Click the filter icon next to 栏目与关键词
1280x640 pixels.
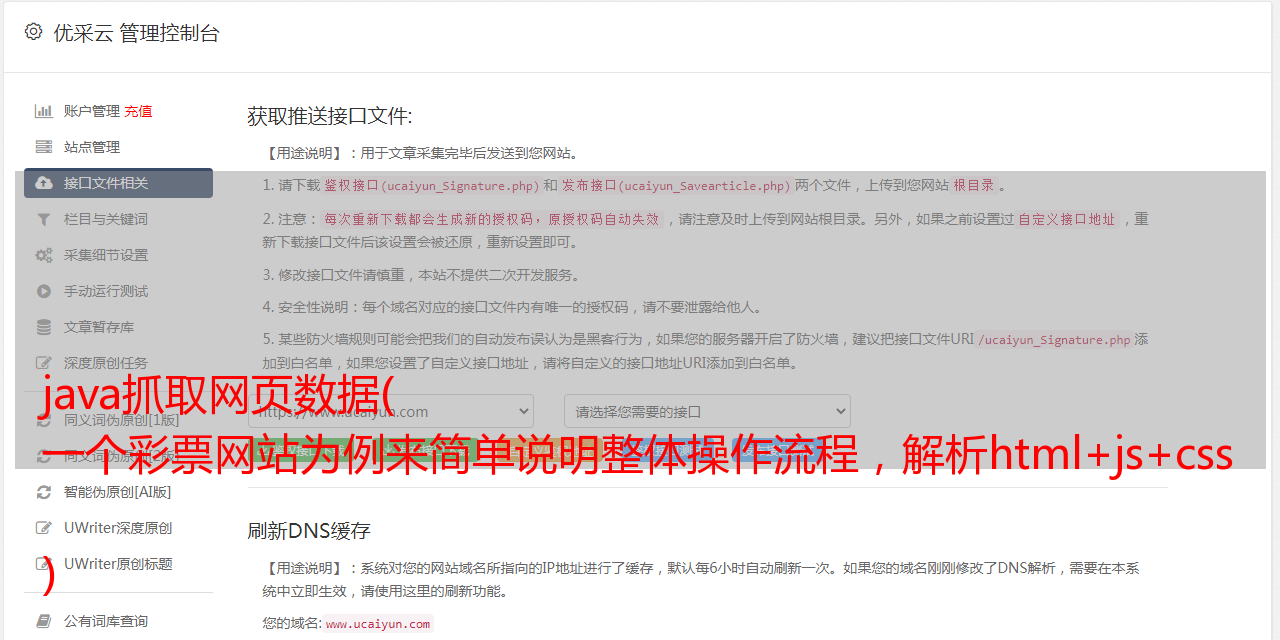[x=44, y=219]
